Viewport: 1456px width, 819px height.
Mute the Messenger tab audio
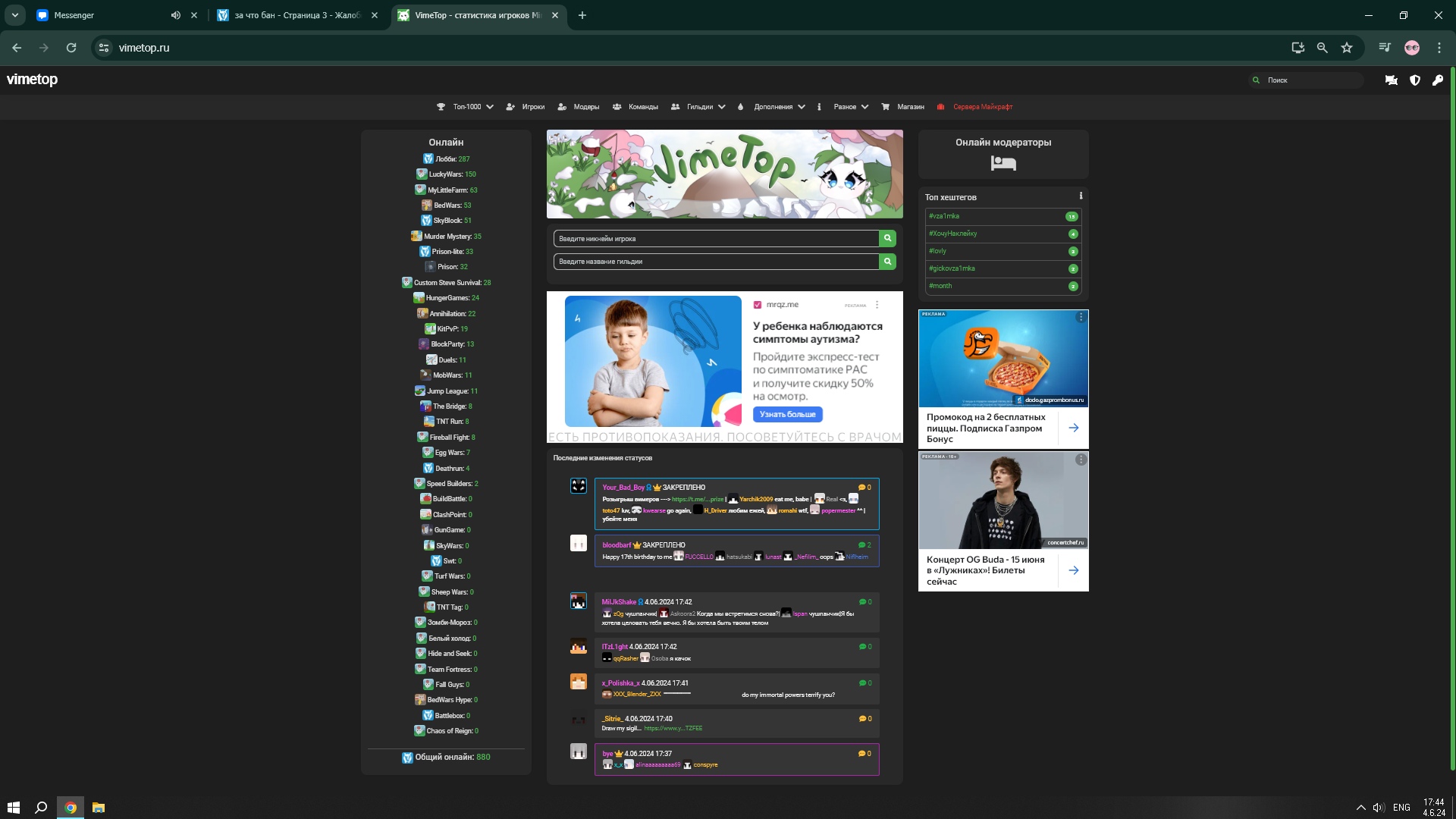[x=176, y=15]
